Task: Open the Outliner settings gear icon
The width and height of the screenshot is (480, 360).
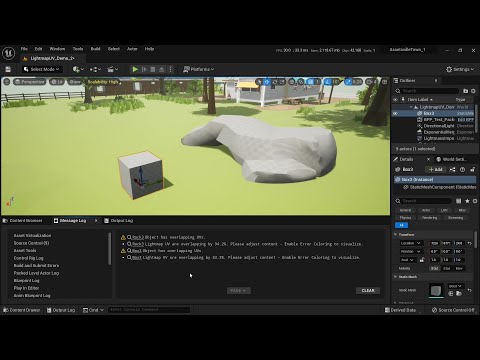Action: [473, 91]
